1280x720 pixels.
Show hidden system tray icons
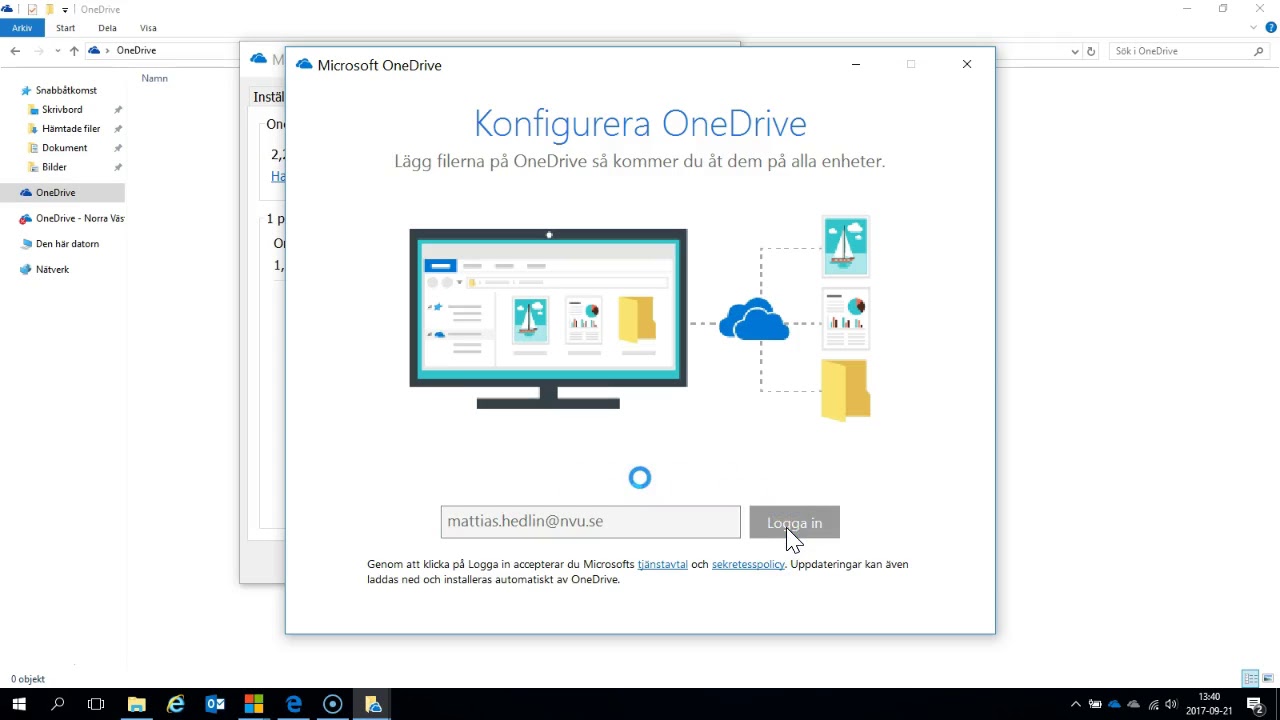point(1076,704)
